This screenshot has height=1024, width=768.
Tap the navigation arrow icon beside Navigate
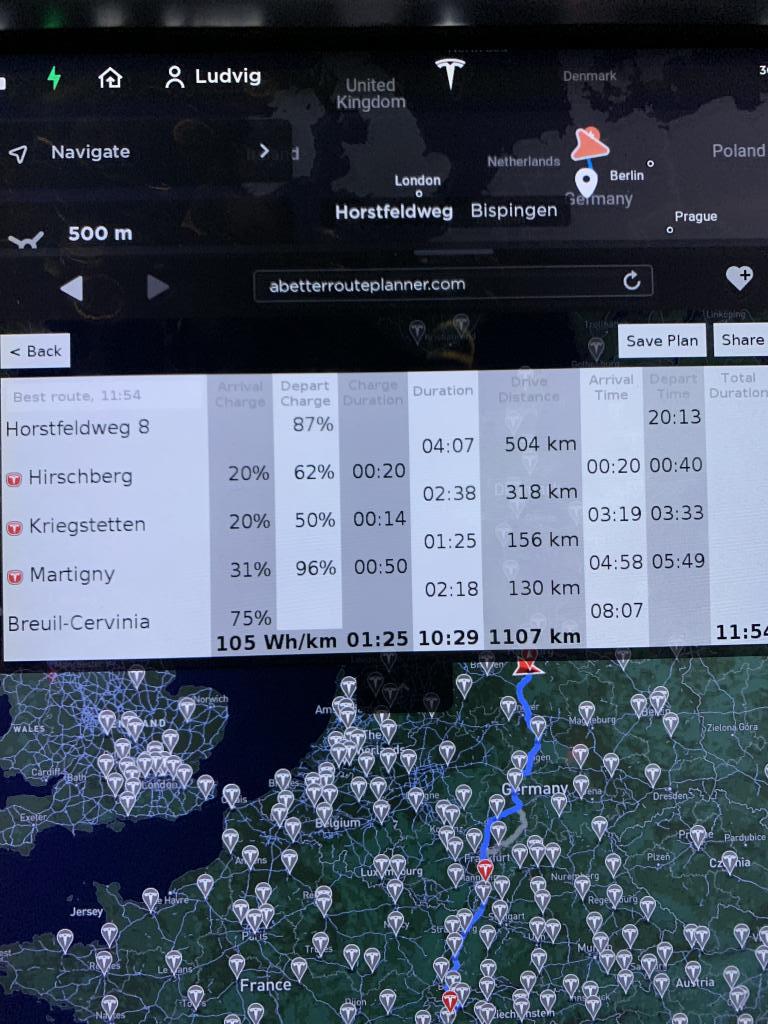pyautogui.click(x=19, y=154)
